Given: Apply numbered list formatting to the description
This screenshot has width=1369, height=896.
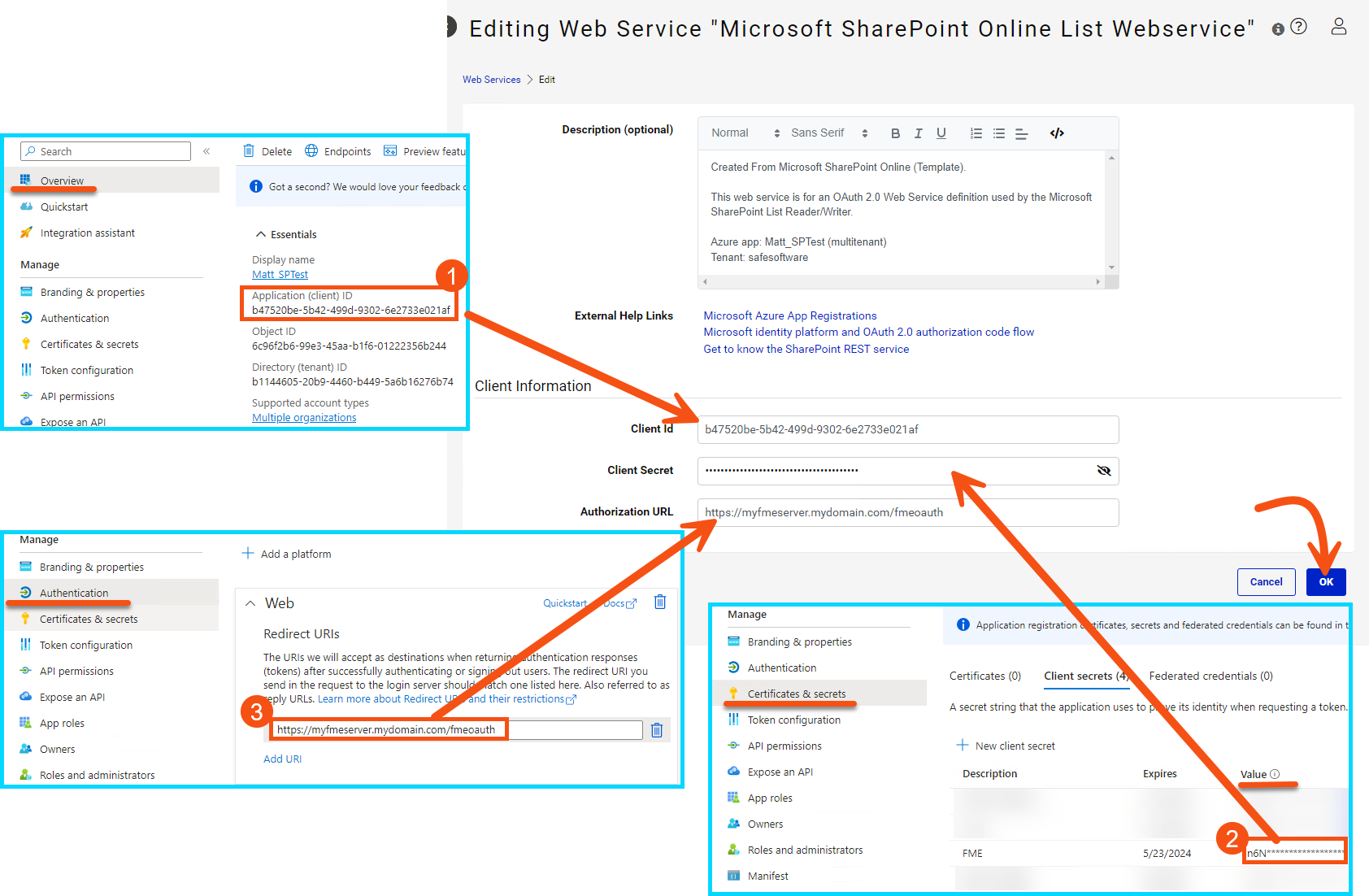Looking at the screenshot, I should pos(976,133).
